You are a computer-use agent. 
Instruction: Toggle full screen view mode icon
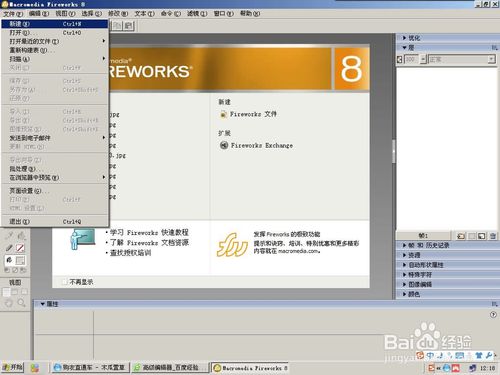[x=24, y=292]
